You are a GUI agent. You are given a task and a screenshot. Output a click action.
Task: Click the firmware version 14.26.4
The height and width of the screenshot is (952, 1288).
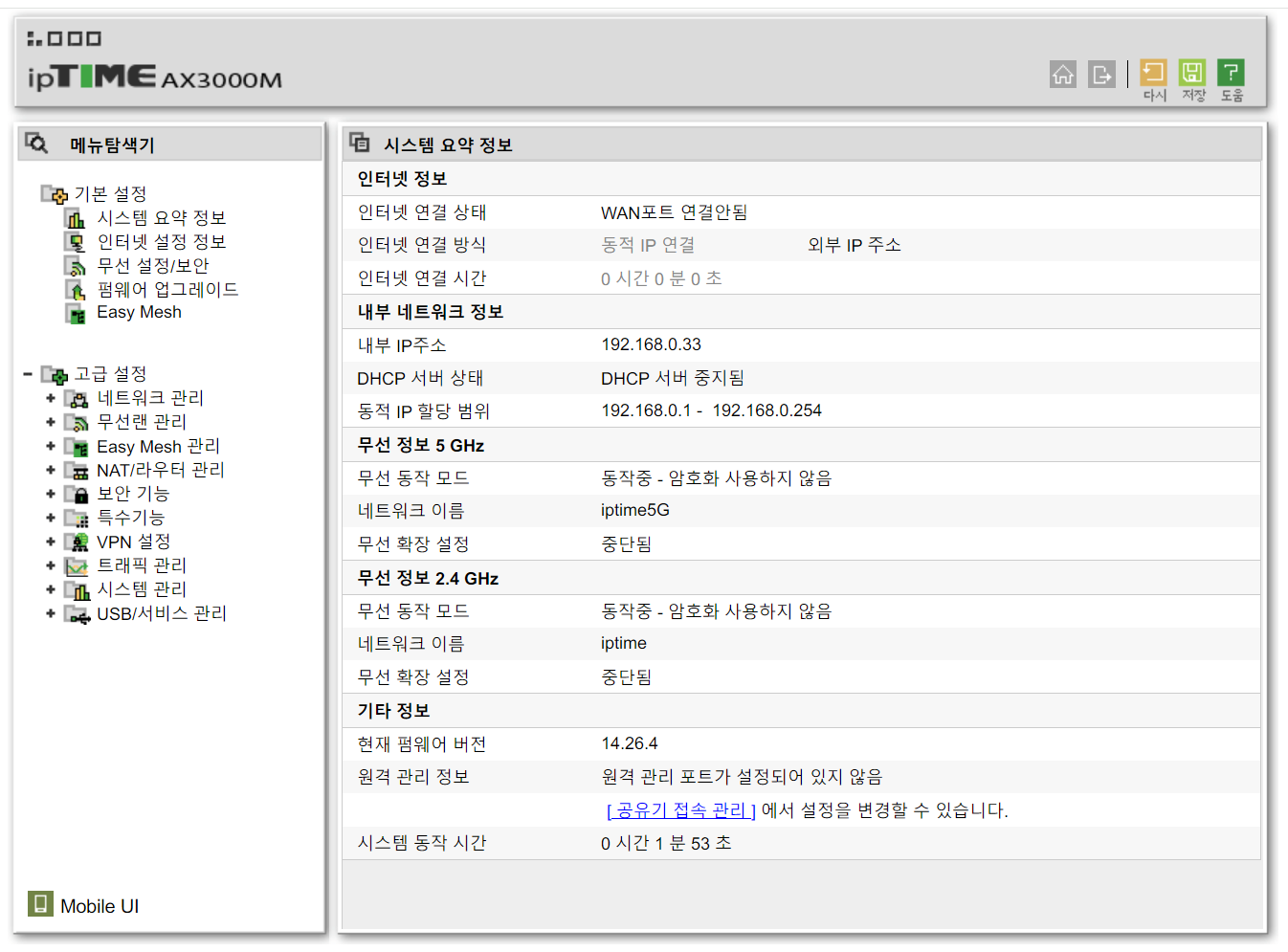click(629, 743)
